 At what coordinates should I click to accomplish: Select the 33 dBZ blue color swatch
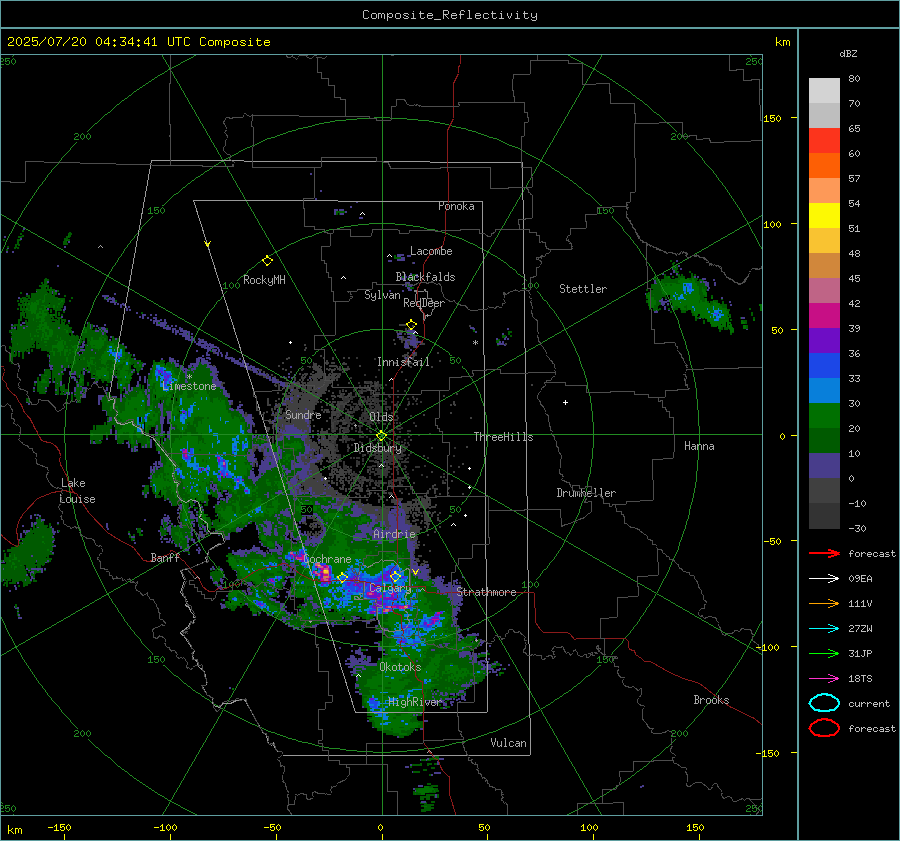824,365
